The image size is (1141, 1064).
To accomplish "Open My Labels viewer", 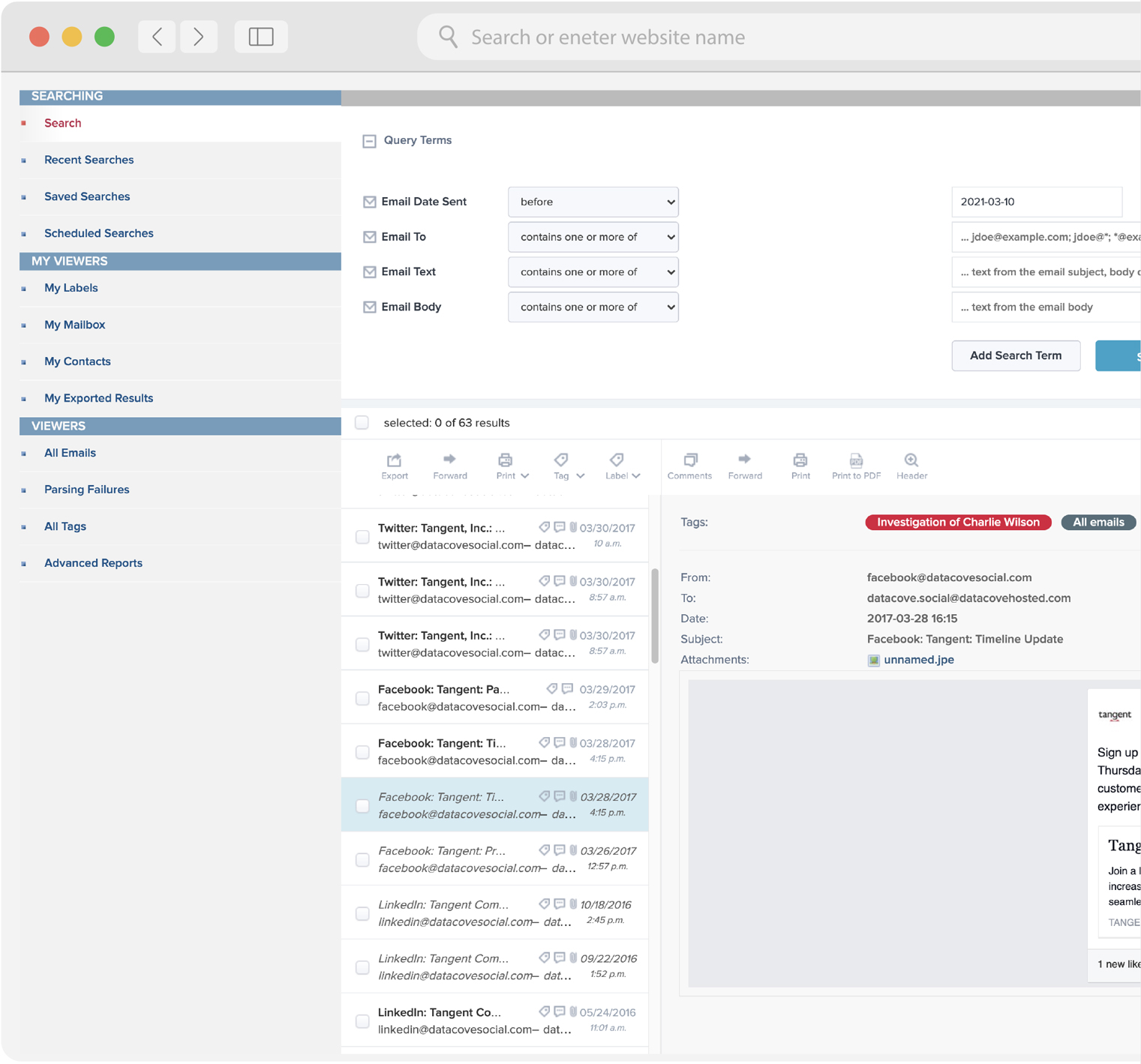I will coord(71,288).
